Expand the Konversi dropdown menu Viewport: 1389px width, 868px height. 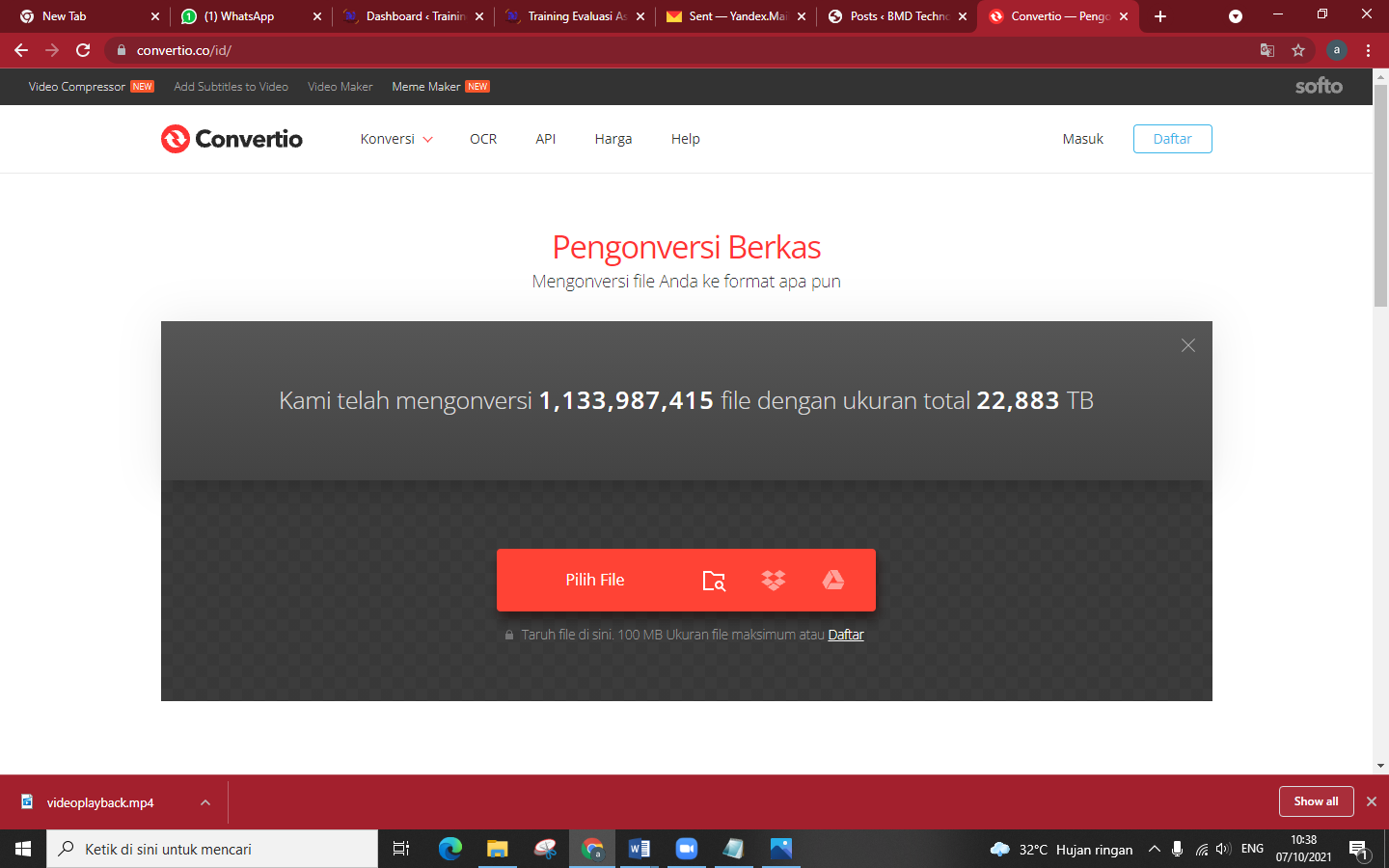click(395, 139)
